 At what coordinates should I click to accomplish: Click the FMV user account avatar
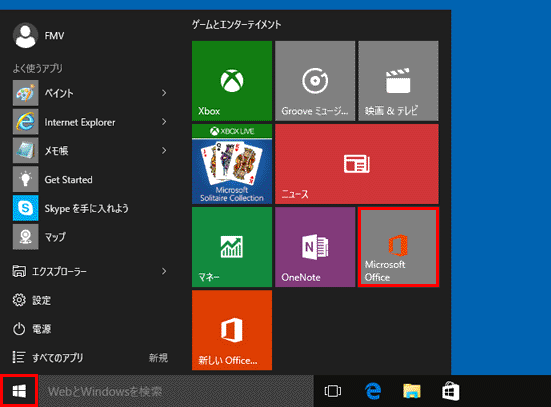point(25,35)
